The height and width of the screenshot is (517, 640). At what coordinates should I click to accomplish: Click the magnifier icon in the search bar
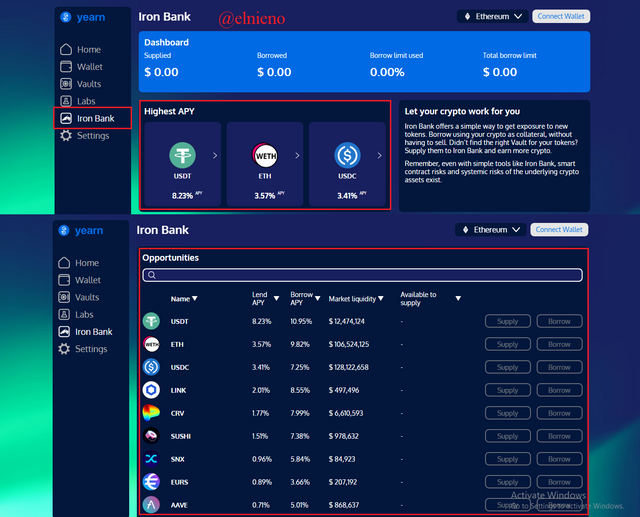tap(151, 275)
